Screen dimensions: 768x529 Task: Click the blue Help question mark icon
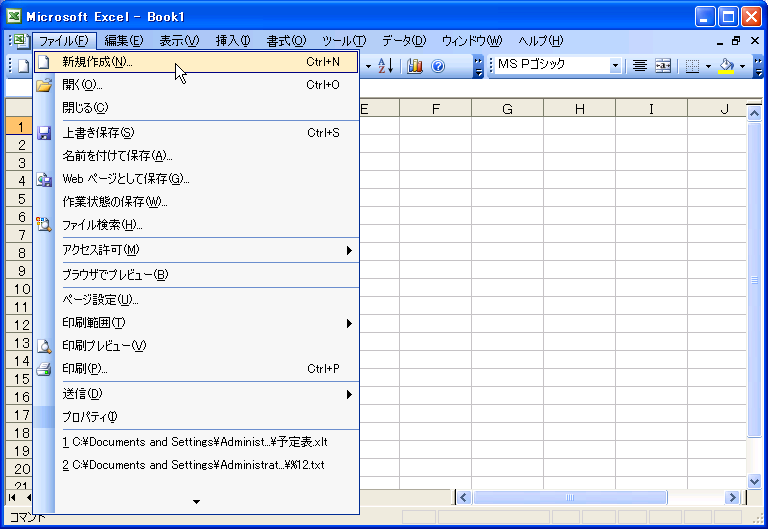pos(438,66)
